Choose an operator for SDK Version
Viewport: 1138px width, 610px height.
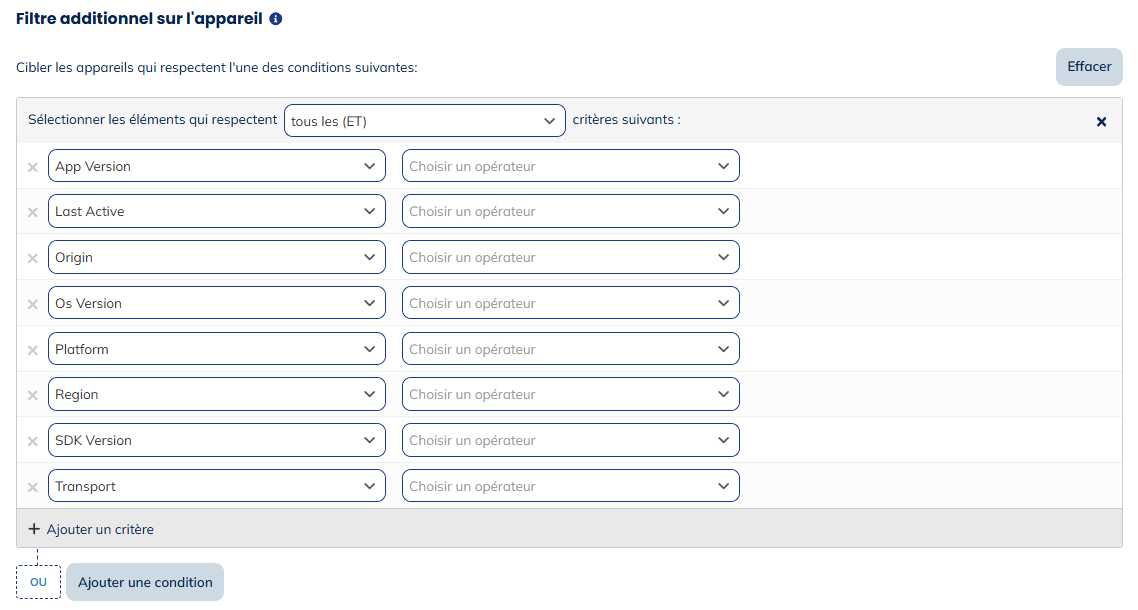570,440
